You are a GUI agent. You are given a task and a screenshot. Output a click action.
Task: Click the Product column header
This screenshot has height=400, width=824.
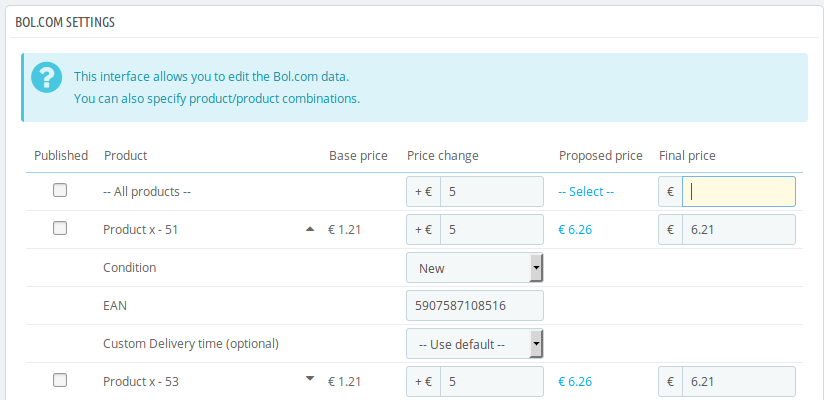pyautogui.click(x=126, y=156)
